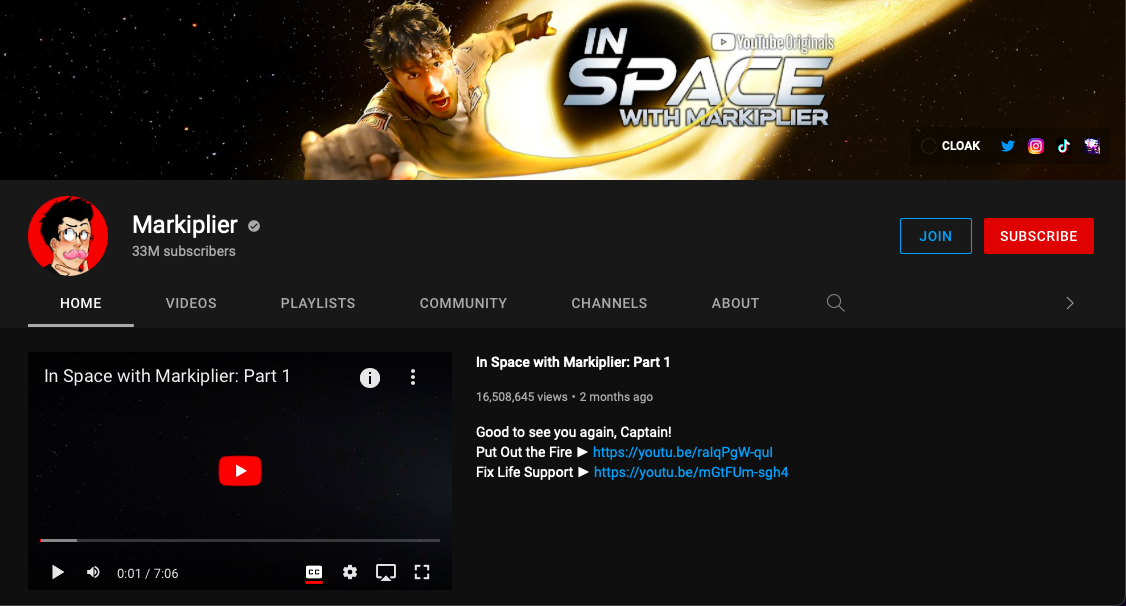Click the last pixel-art icon in banner links
This screenshot has width=1126, height=606.
pos(1092,146)
